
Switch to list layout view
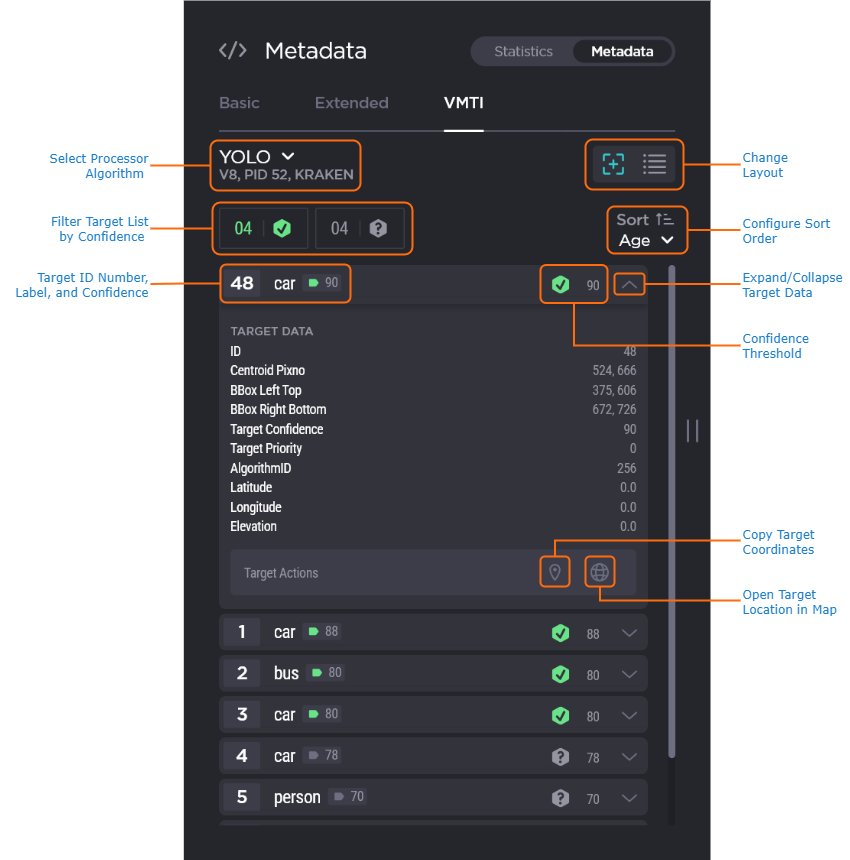[654, 164]
